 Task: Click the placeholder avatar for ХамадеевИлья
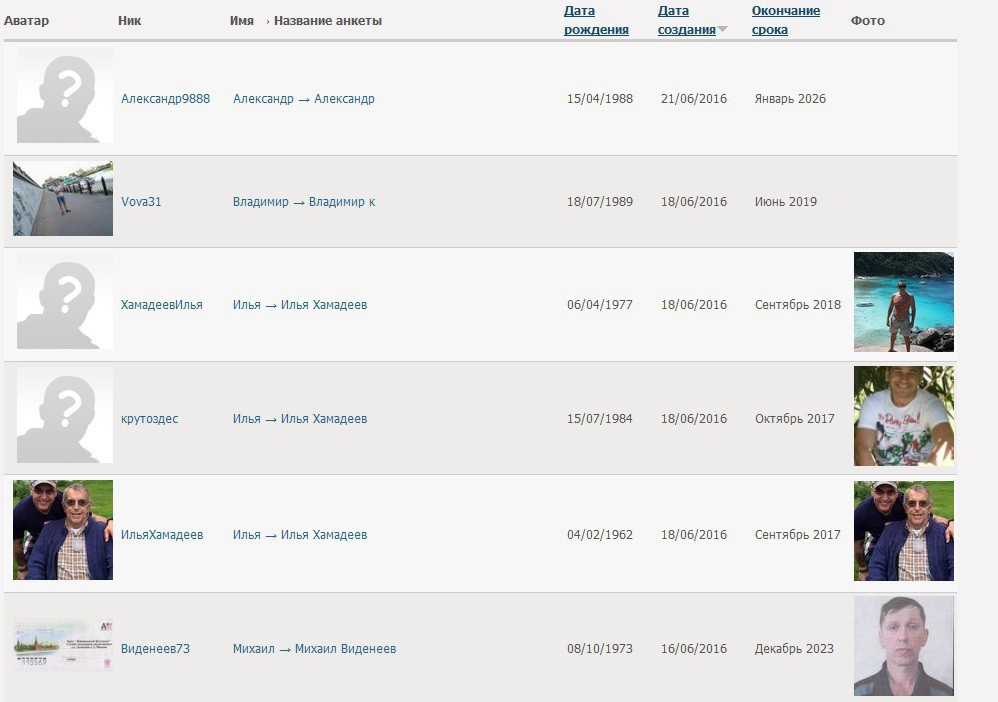pyautogui.click(x=64, y=301)
